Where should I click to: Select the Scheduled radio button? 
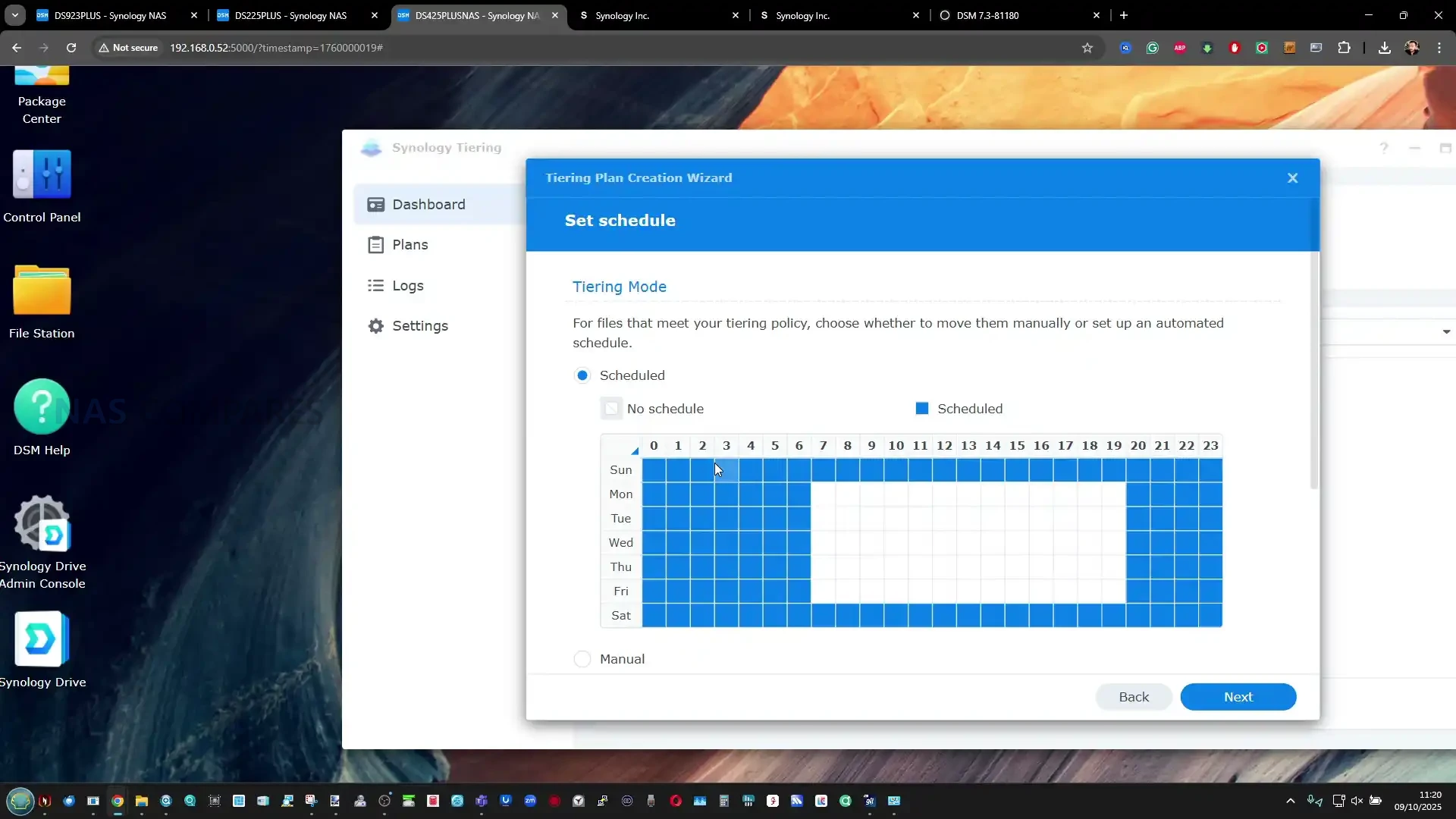582,375
